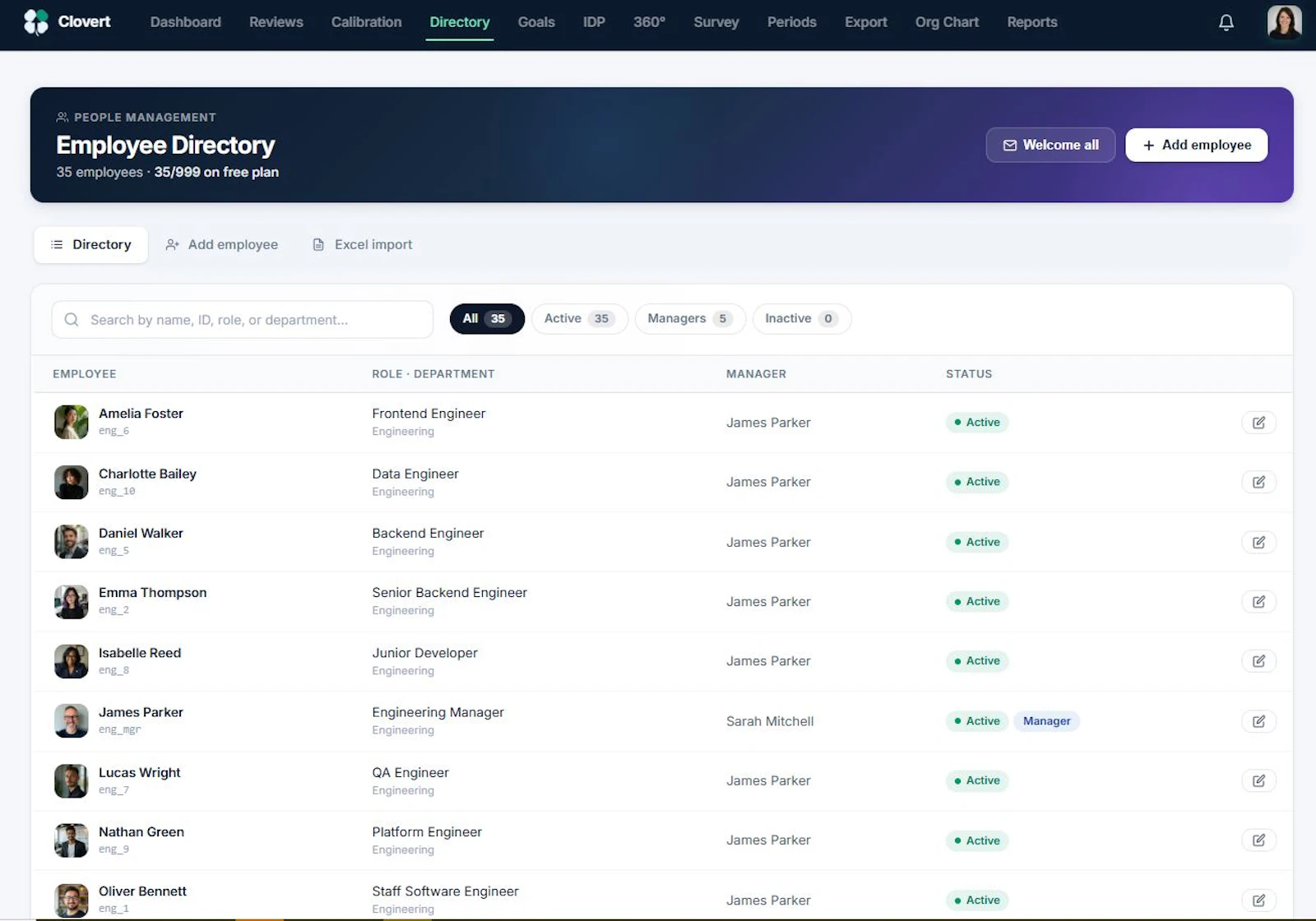Filter by Active employees

579,318
